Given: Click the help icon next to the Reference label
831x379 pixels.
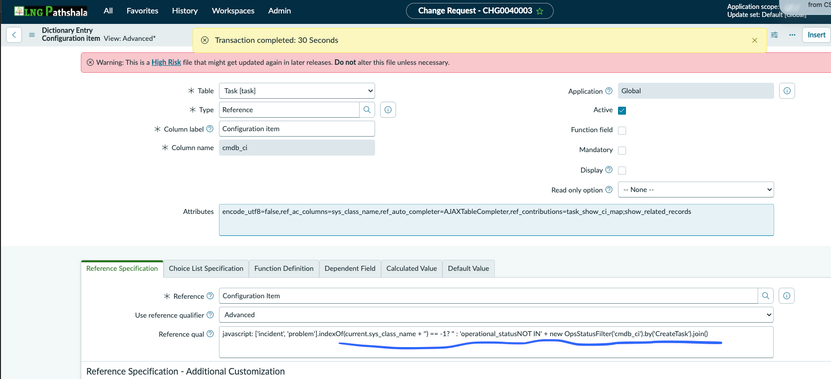Looking at the screenshot, I should pyautogui.click(x=210, y=296).
